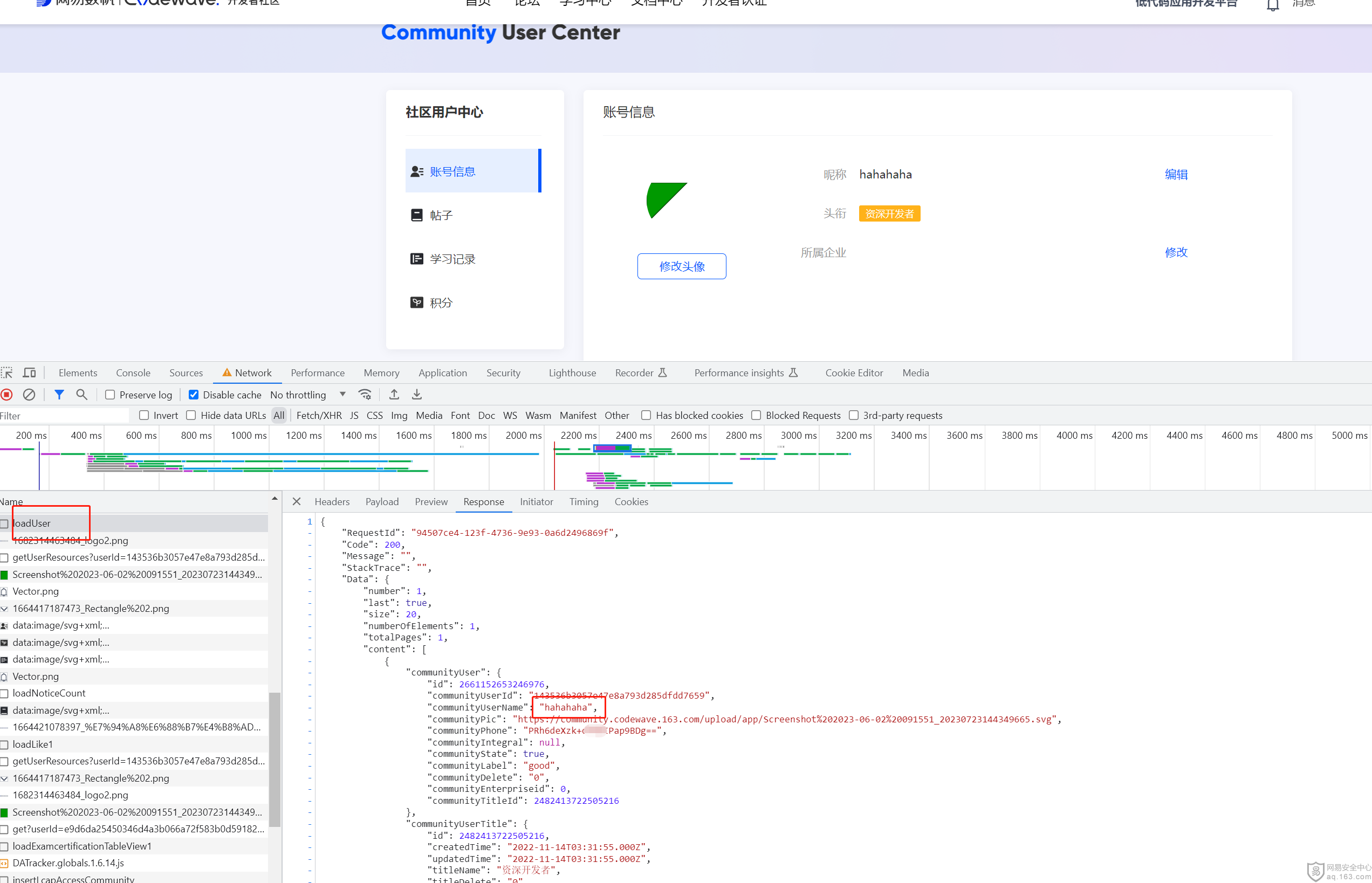Check Hide data URLs
1372x883 pixels.
(191, 415)
